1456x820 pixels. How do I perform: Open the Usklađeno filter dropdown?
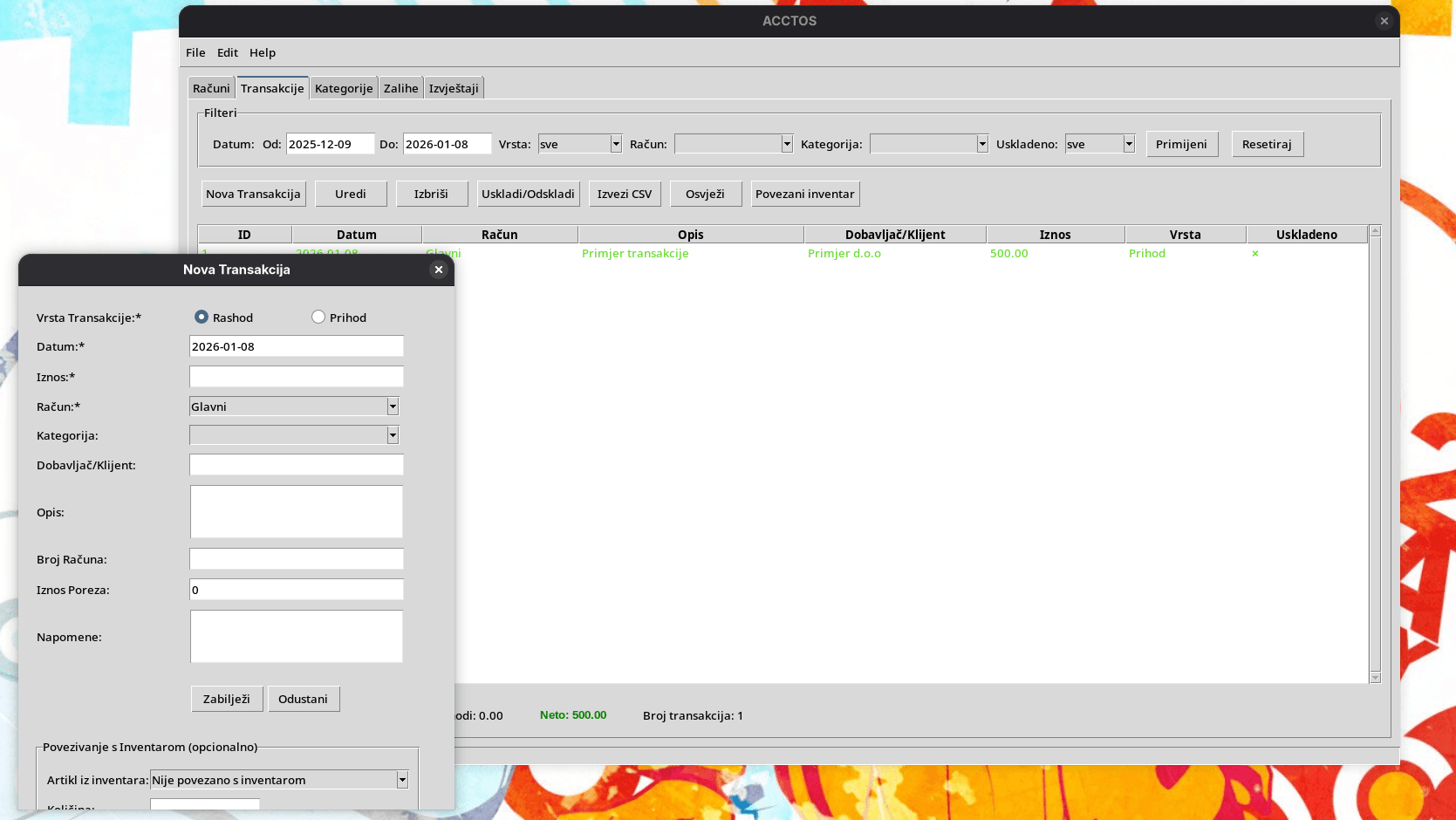point(1129,144)
